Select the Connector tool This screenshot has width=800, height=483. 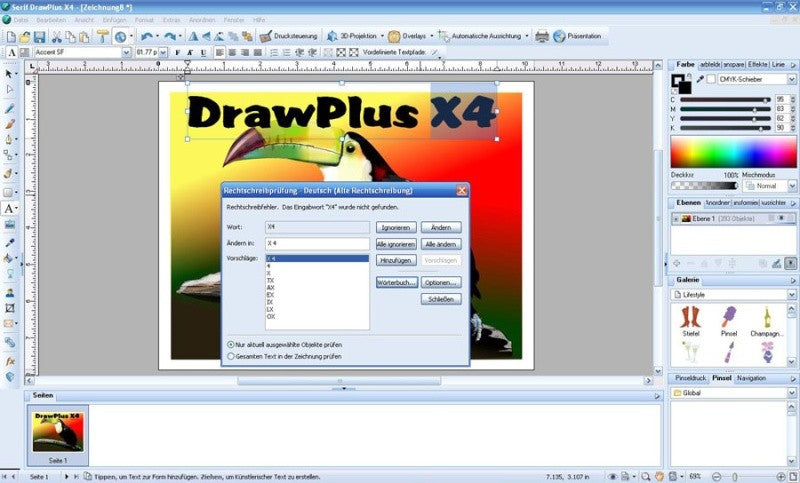pyautogui.click(x=9, y=155)
